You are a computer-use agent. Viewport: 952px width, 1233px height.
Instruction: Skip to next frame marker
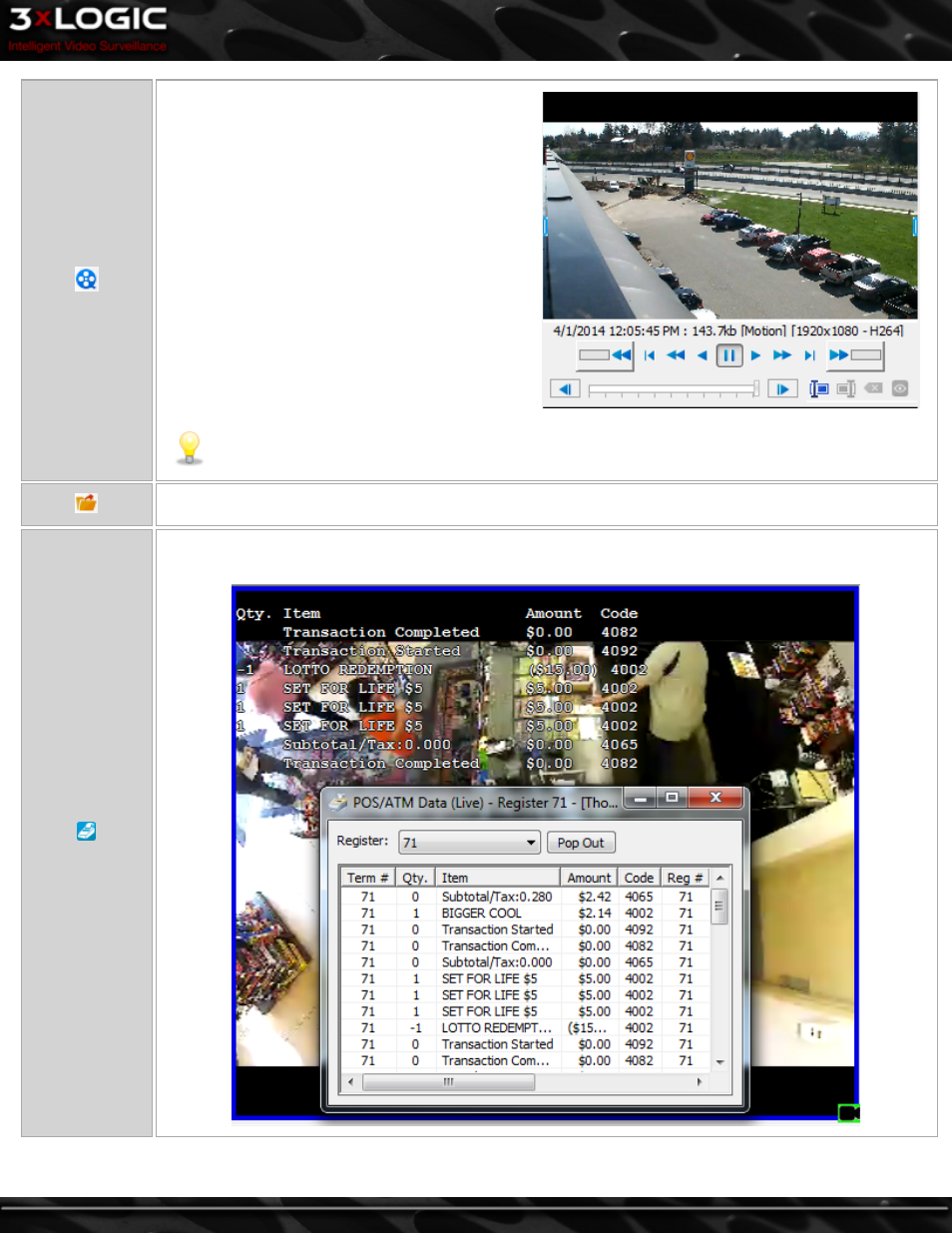coord(809,355)
